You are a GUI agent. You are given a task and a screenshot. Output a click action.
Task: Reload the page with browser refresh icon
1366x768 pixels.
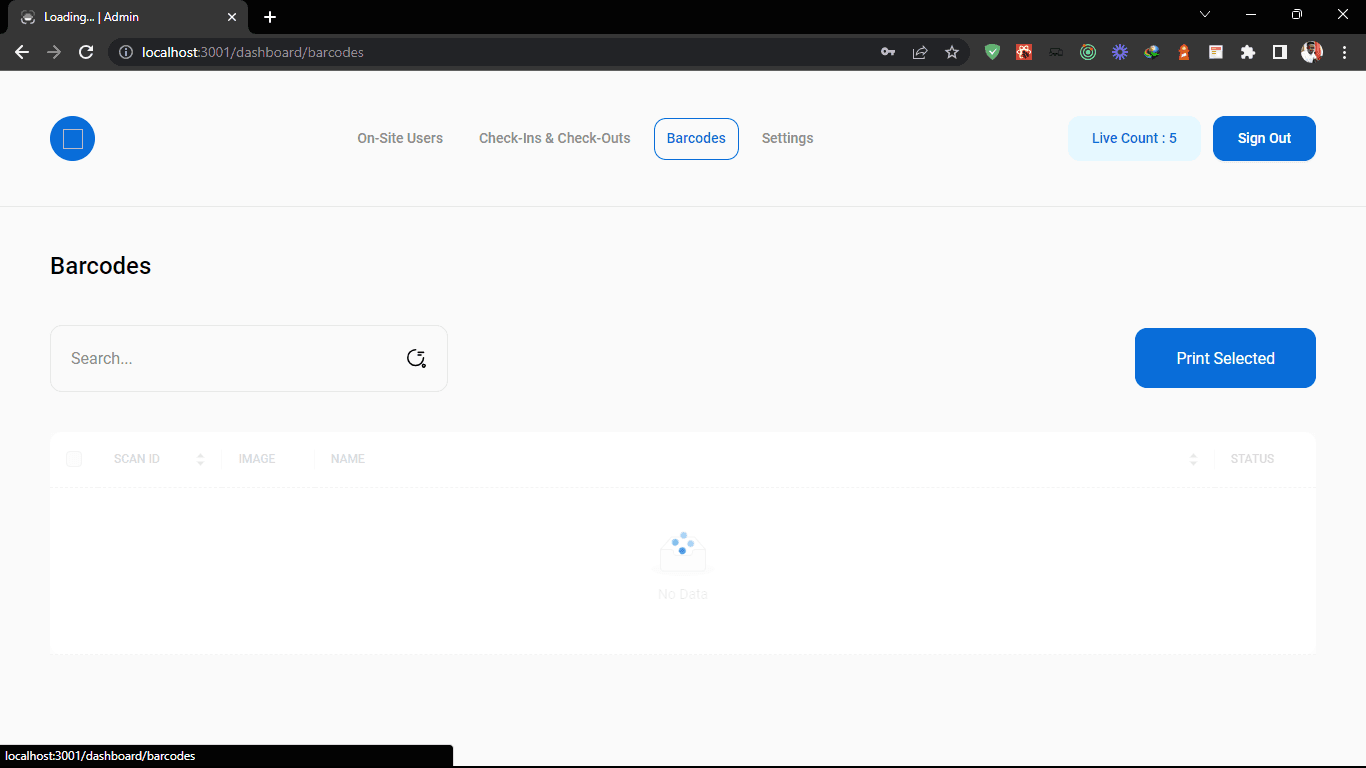(86, 52)
